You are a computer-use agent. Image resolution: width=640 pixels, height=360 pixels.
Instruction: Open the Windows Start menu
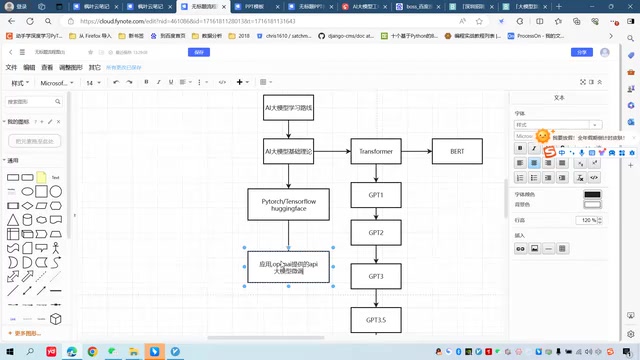[x=10, y=351]
